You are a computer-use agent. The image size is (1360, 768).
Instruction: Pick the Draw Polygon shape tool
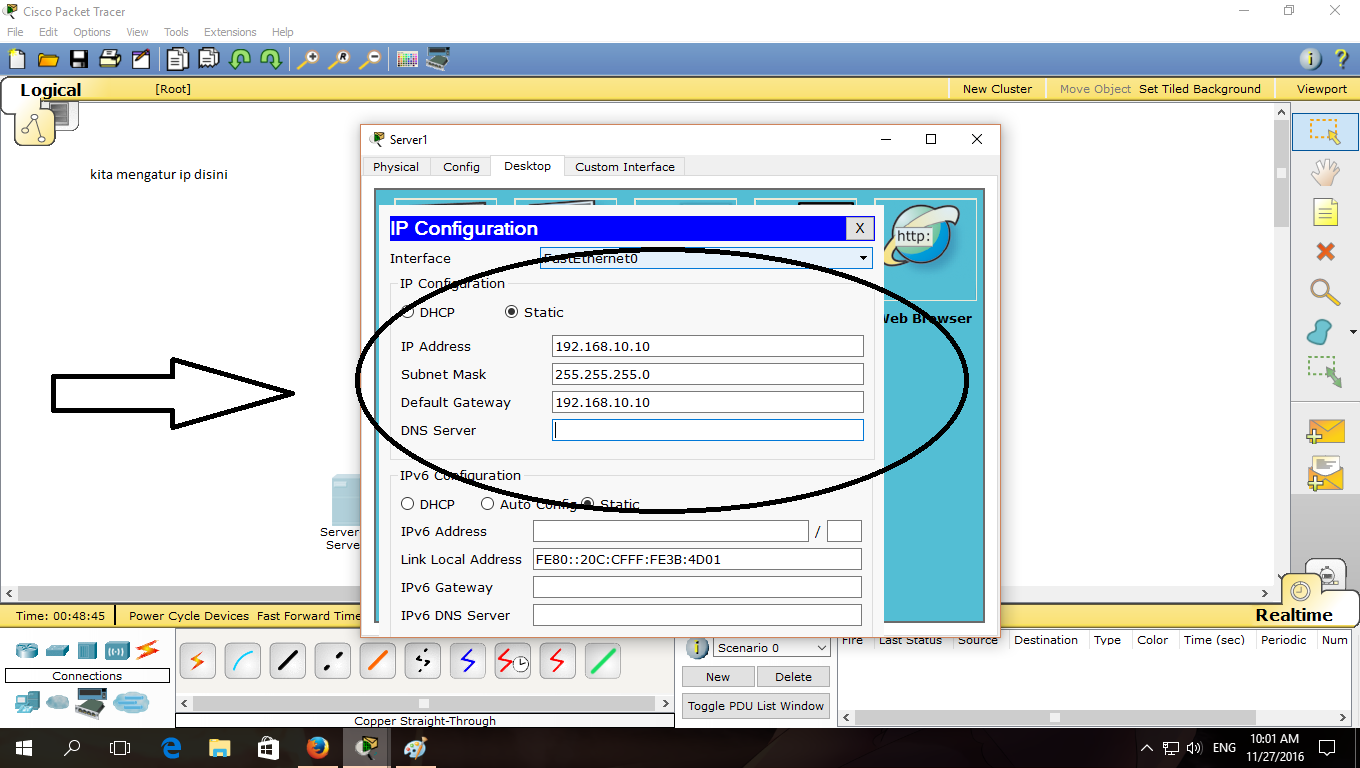tap(1320, 331)
